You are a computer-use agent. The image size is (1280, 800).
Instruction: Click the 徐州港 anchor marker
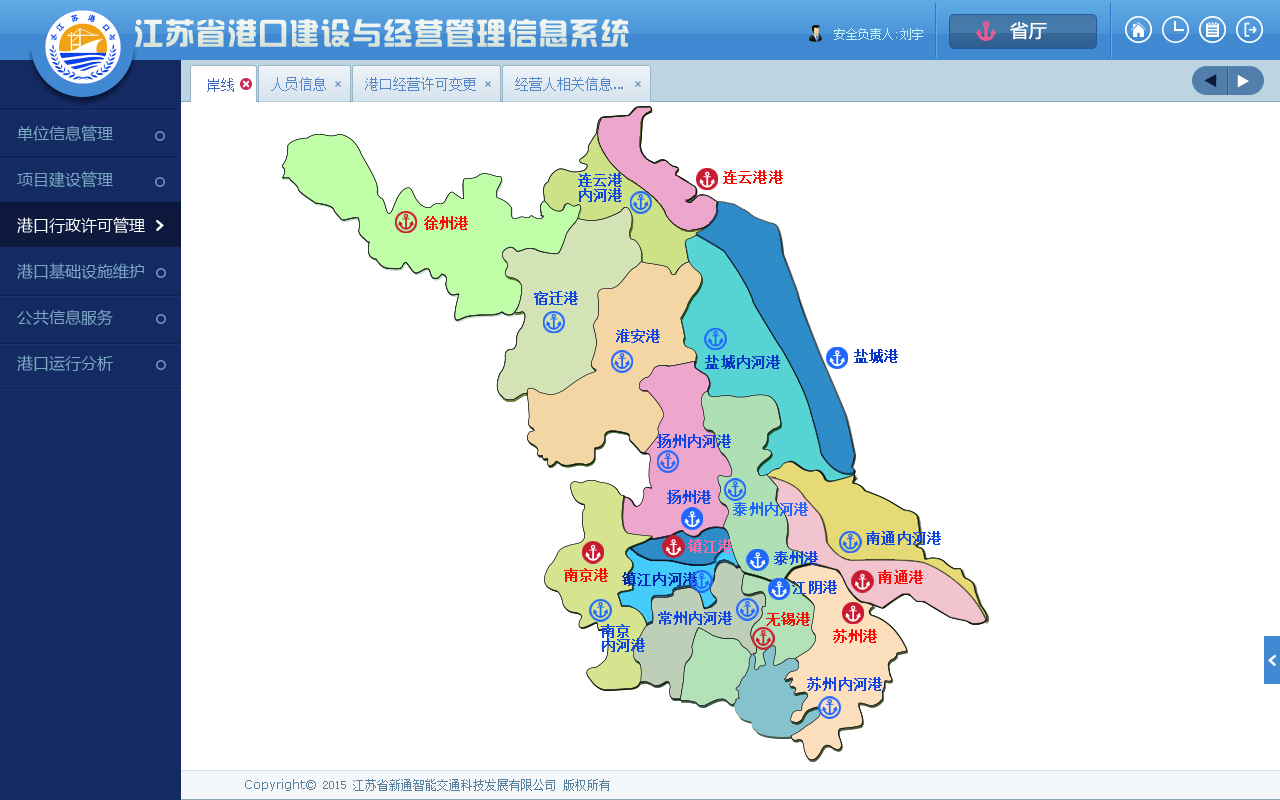pos(406,222)
